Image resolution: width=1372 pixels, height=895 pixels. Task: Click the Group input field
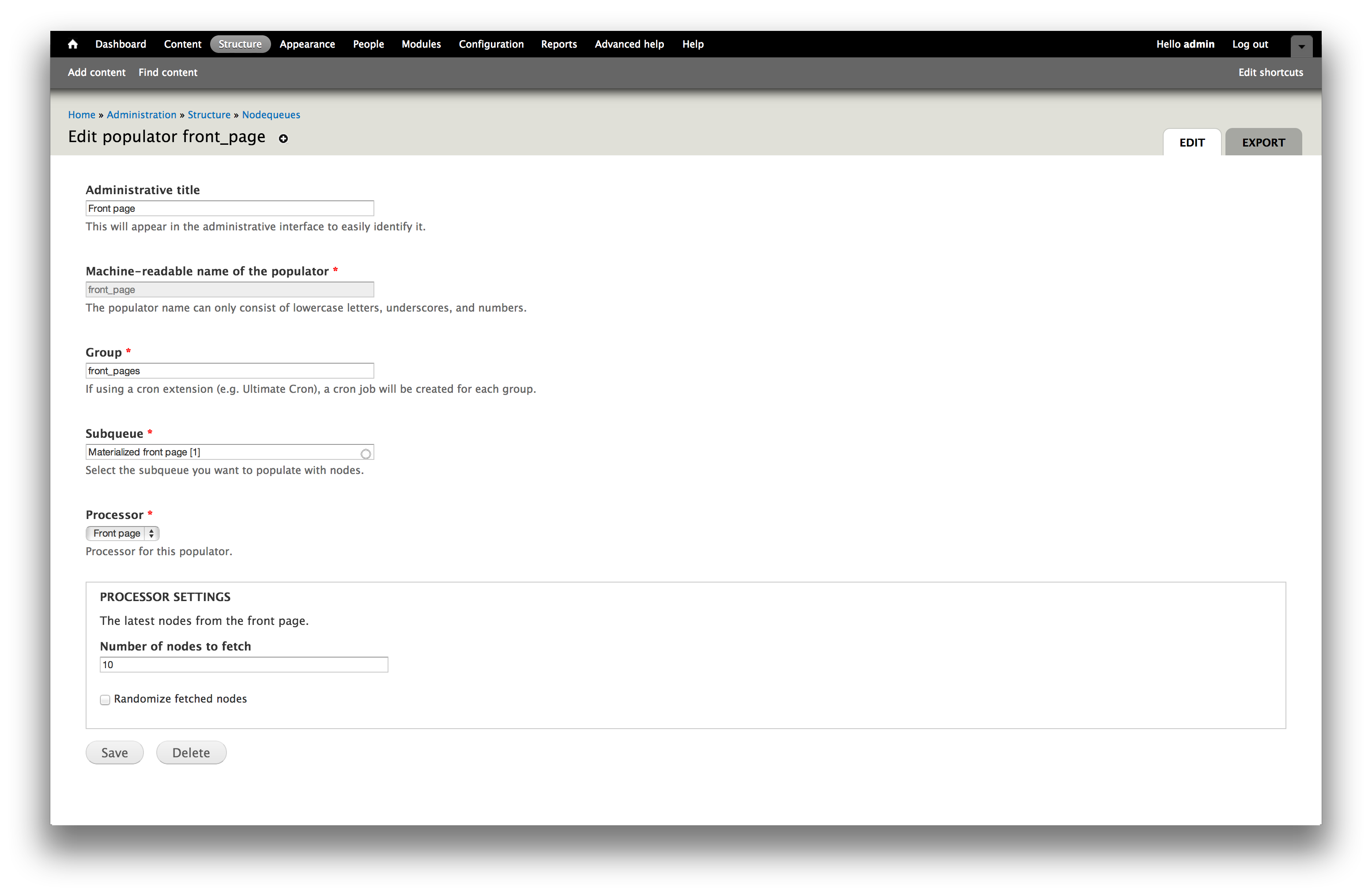coord(230,371)
